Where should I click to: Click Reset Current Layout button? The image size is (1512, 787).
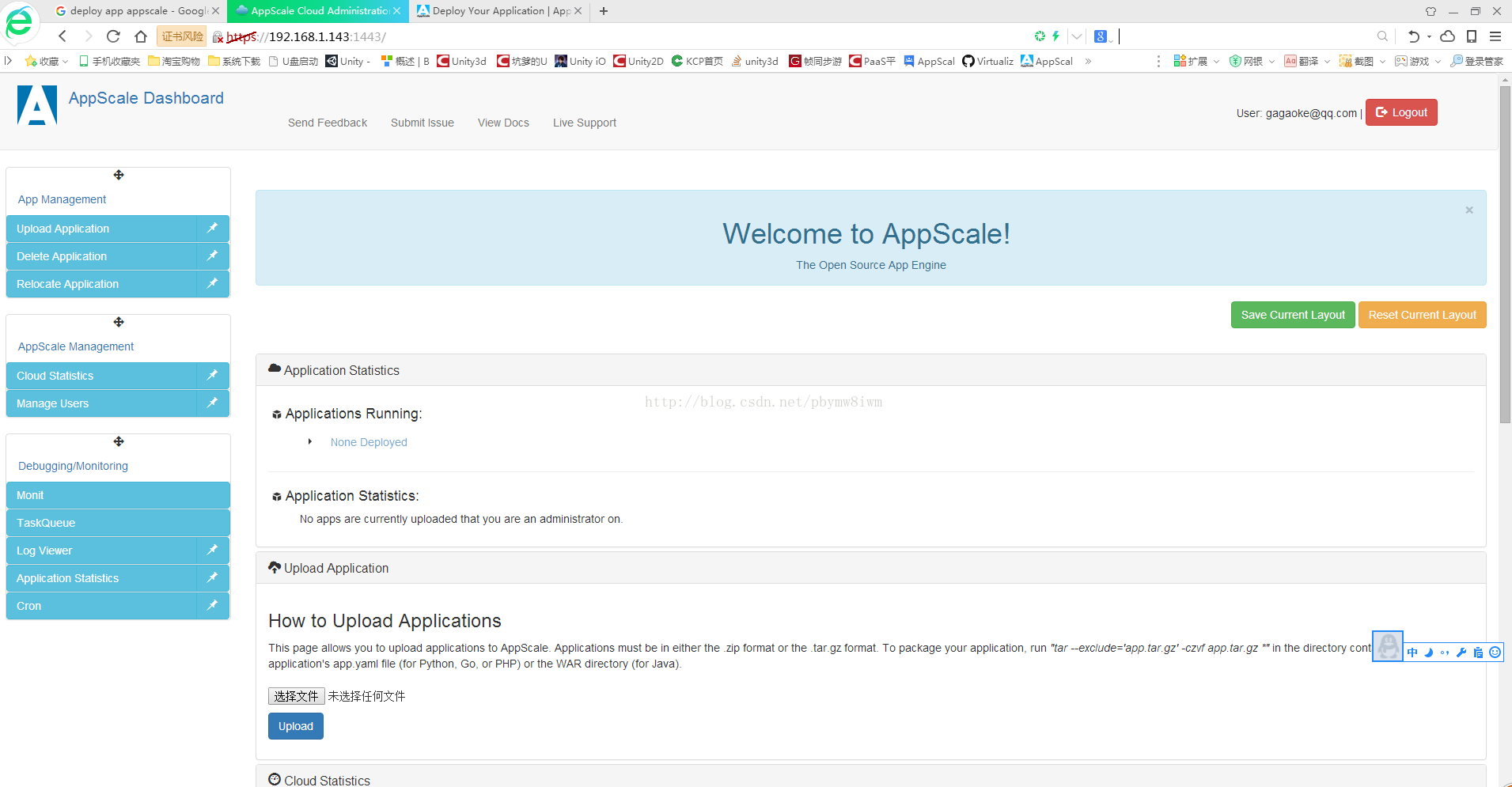[x=1423, y=315]
